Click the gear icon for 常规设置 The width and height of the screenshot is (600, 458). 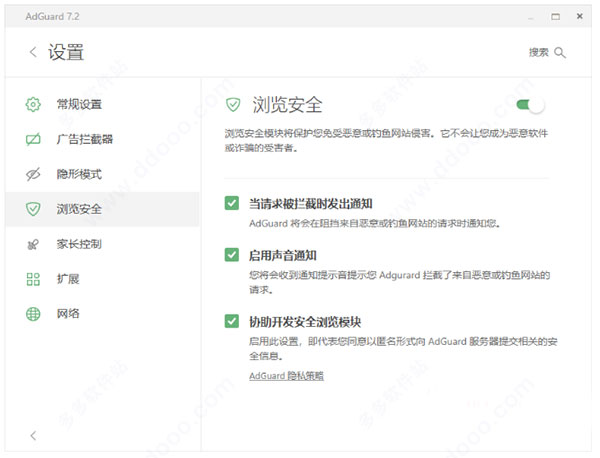tap(33, 104)
